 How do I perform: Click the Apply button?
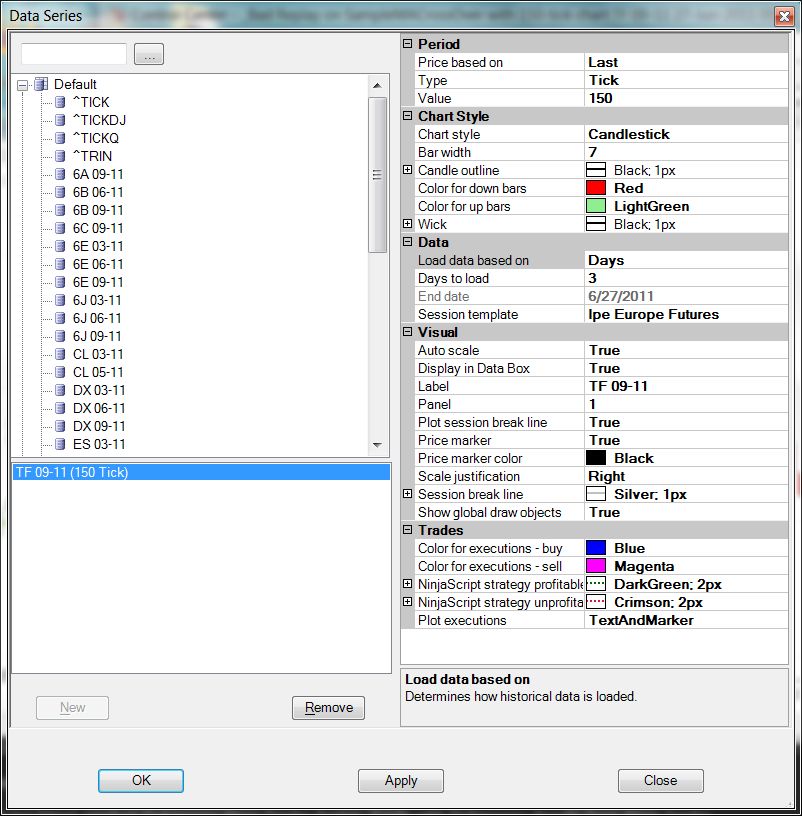coord(401,781)
